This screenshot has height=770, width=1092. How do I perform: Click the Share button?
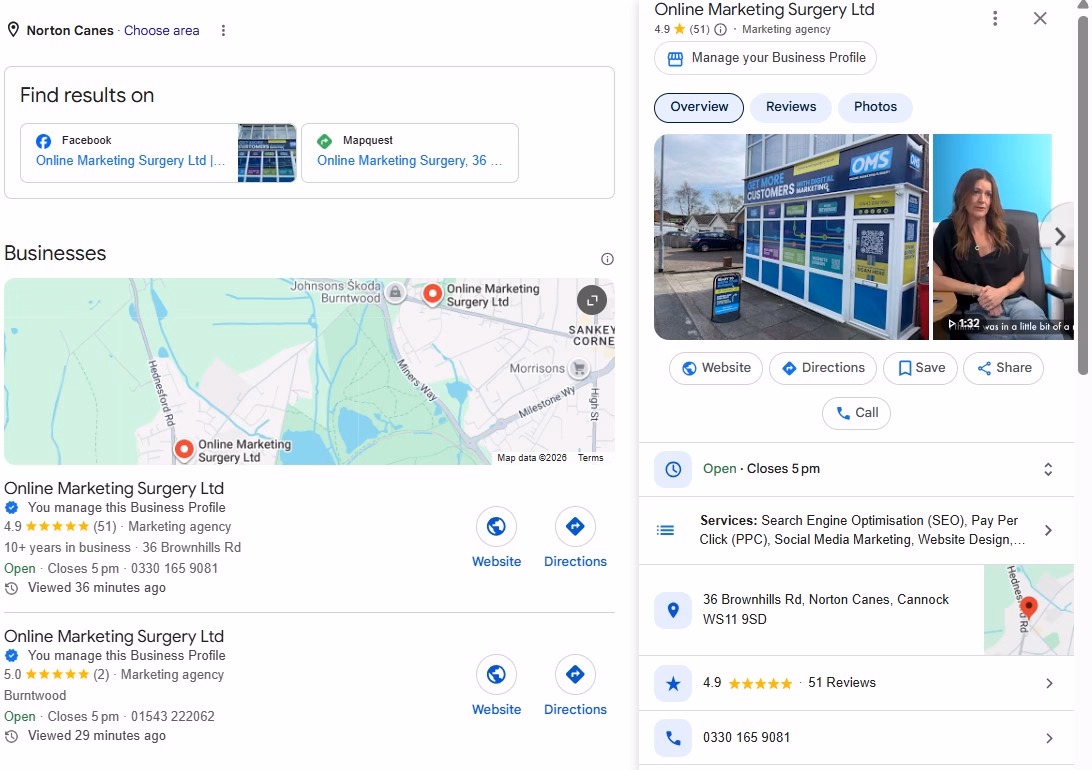(1004, 368)
